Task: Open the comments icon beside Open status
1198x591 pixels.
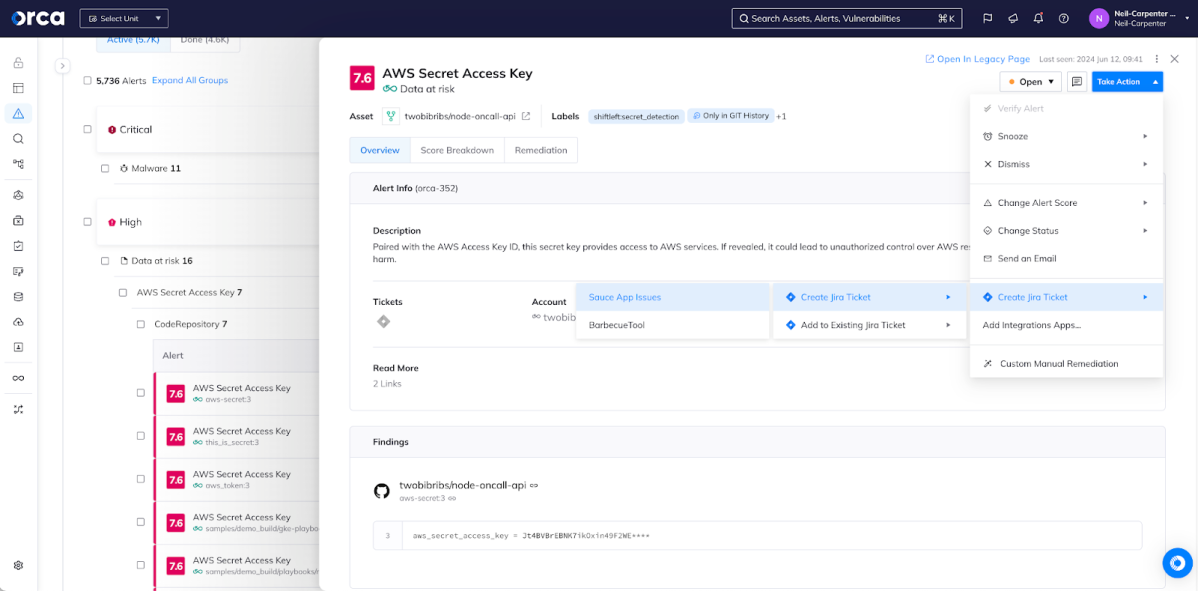Action: 1077,82
